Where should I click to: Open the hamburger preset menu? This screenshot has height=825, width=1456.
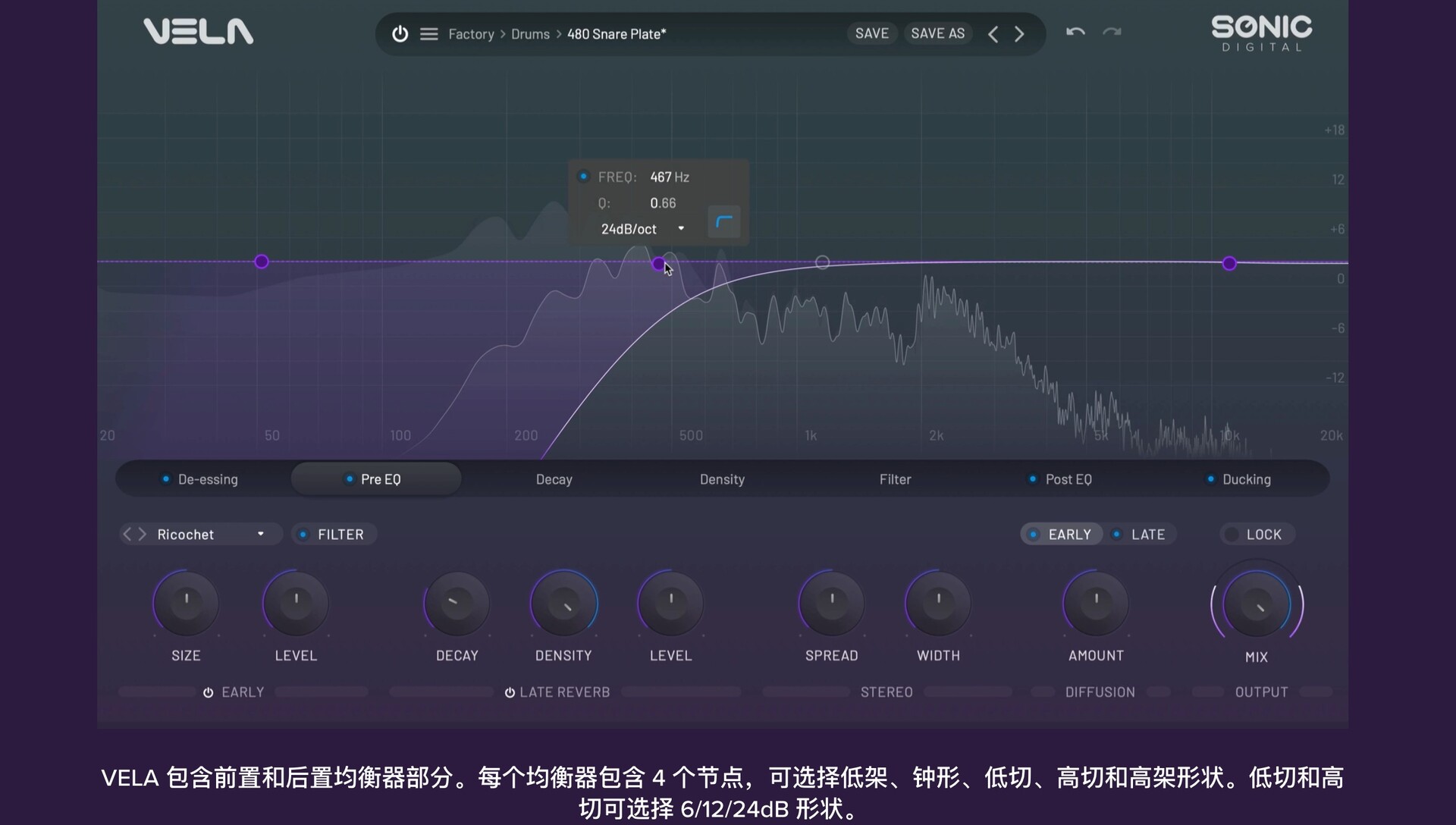429,34
